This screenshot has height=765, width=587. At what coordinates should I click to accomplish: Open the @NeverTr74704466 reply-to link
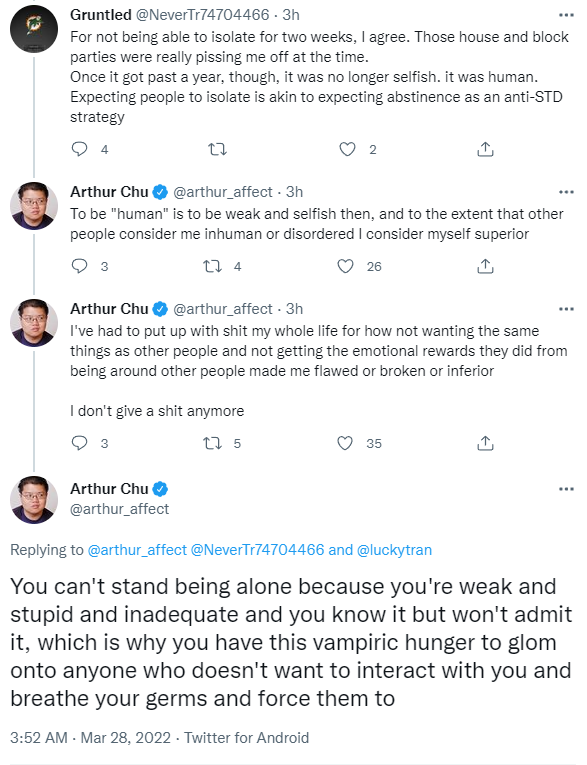click(x=257, y=550)
